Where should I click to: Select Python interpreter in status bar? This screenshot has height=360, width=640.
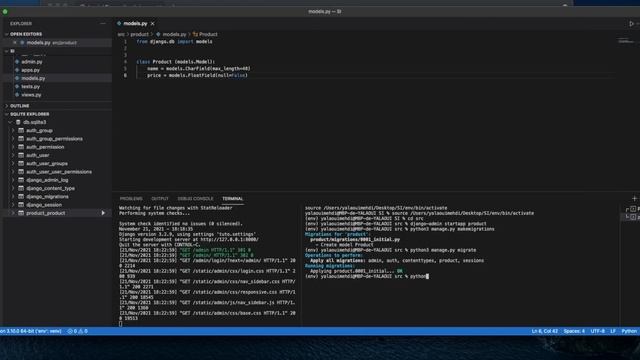(31, 331)
